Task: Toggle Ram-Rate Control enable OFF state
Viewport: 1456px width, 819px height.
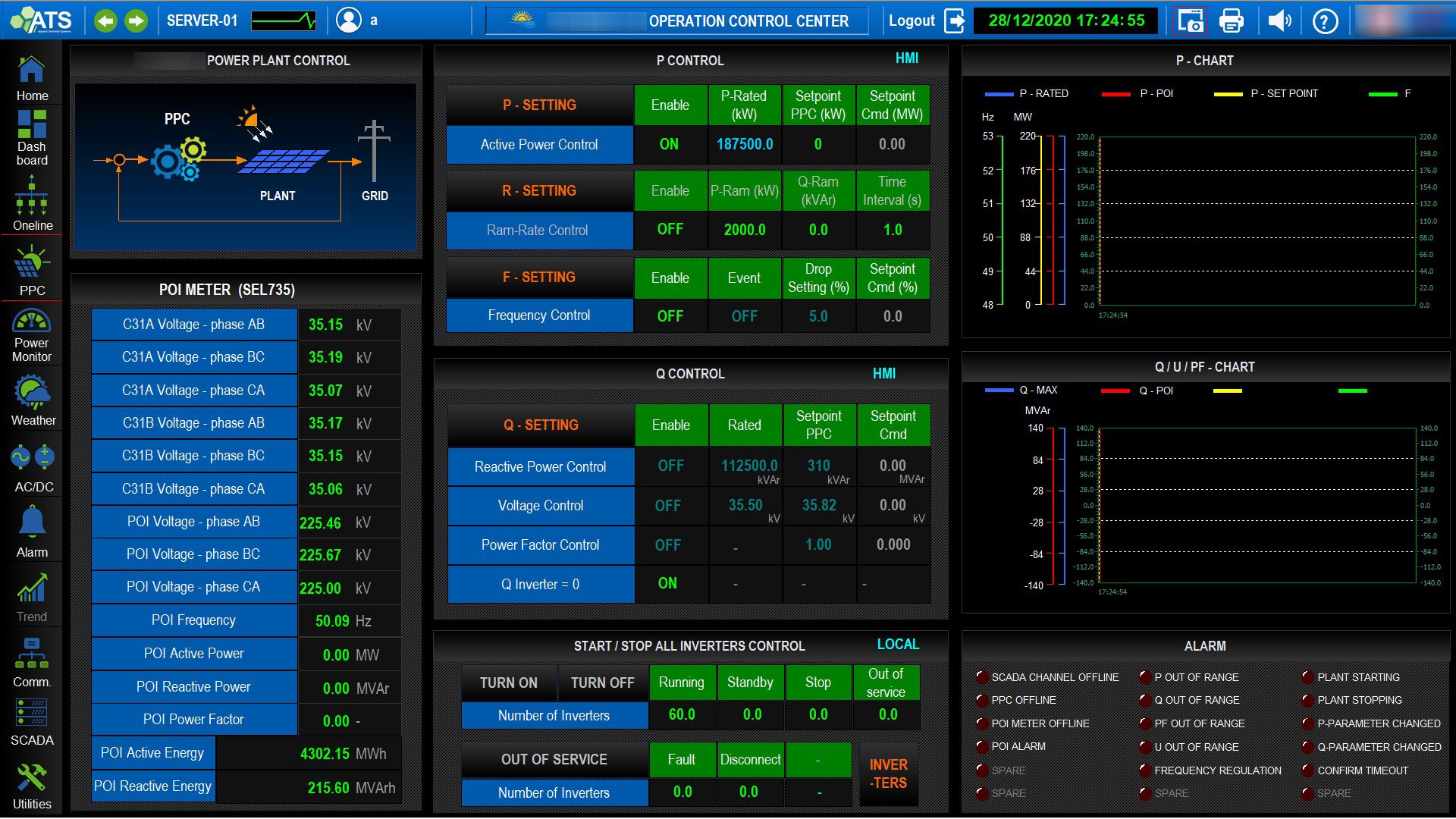Action: click(670, 230)
